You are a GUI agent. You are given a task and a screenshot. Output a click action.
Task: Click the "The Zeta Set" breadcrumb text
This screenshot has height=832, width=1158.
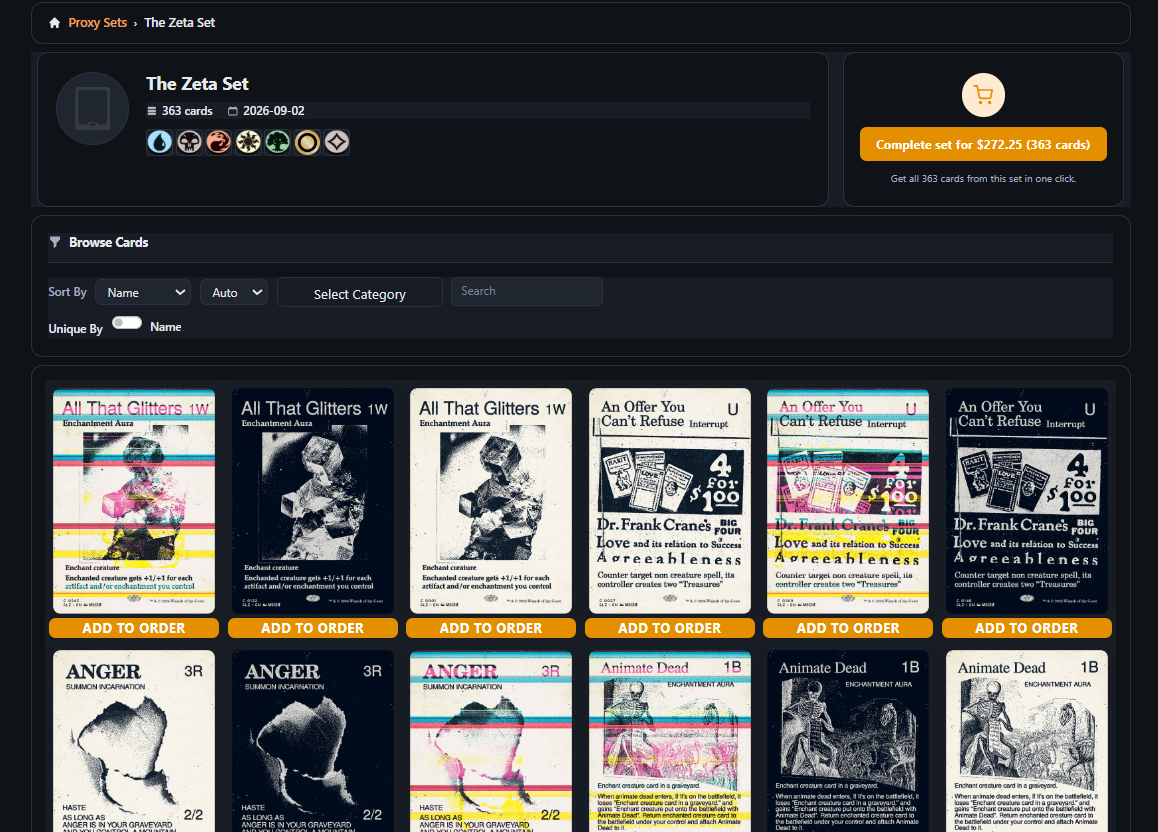[x=179, y=23]
